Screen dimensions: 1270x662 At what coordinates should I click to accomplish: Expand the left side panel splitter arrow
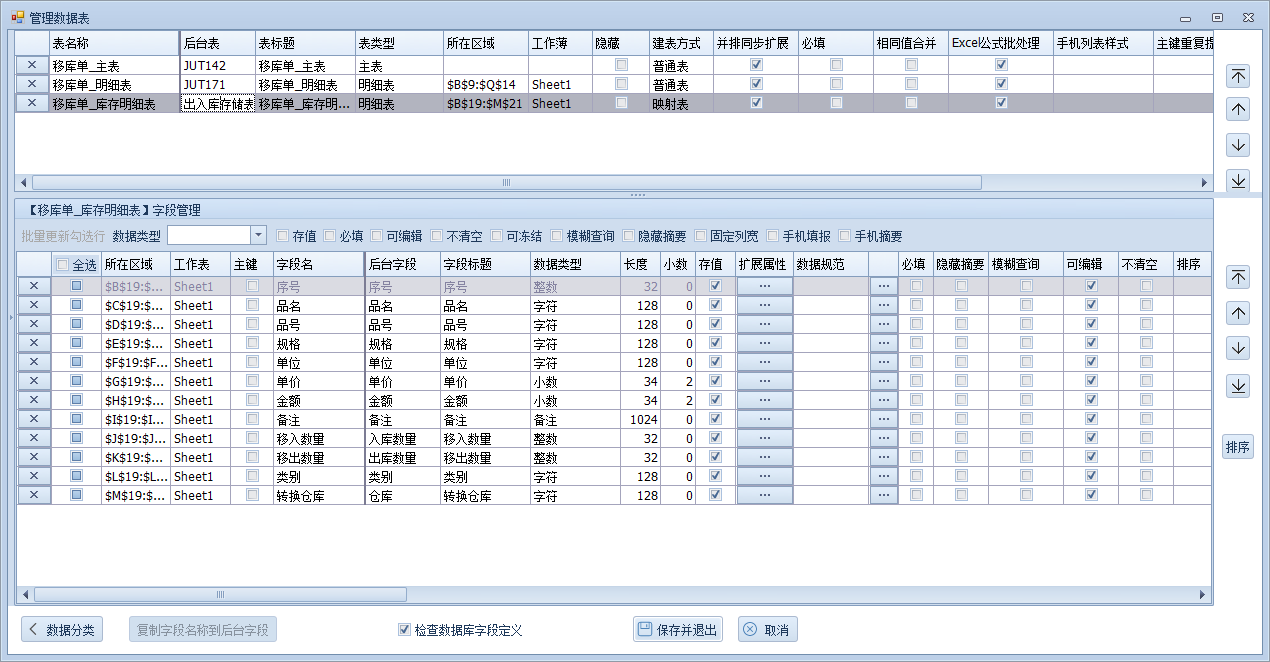coord(9,318)
